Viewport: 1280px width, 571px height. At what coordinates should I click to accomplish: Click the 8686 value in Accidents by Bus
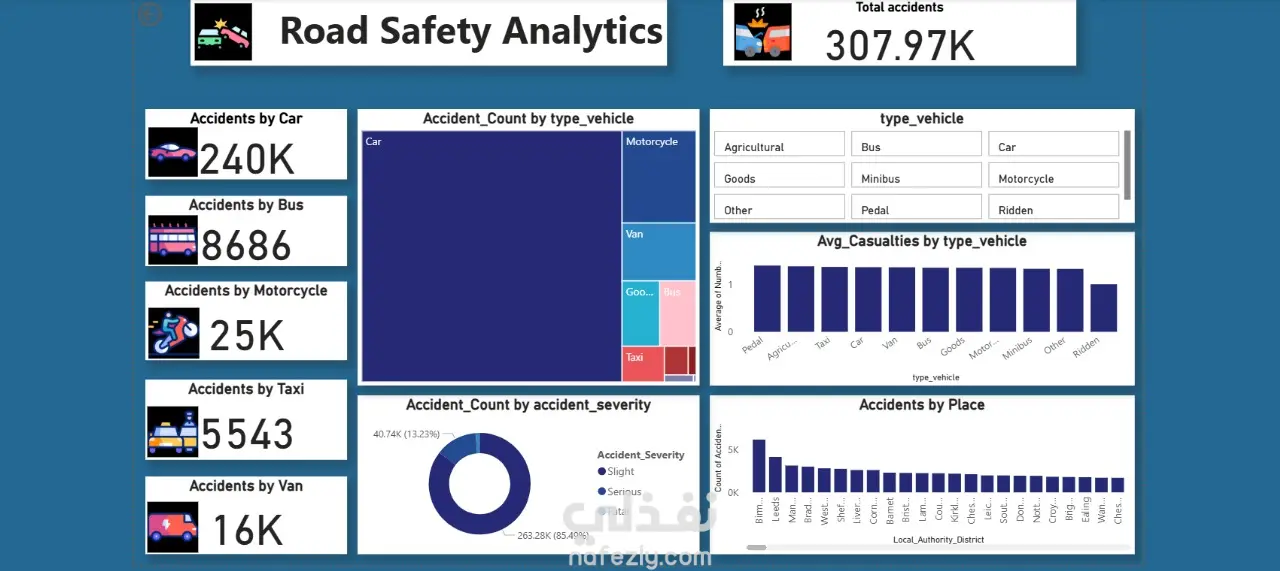[x=246, y=246]
